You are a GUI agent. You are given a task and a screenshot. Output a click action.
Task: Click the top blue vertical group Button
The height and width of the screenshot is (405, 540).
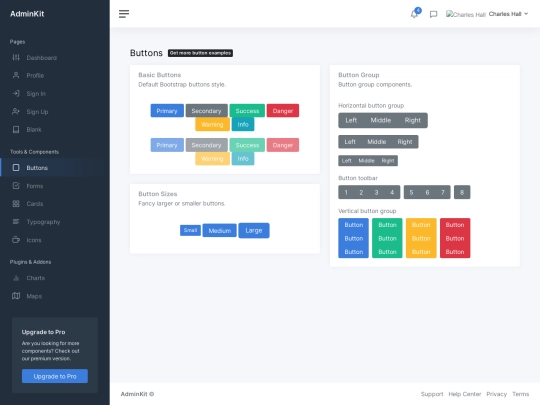[x=354, y=225]
